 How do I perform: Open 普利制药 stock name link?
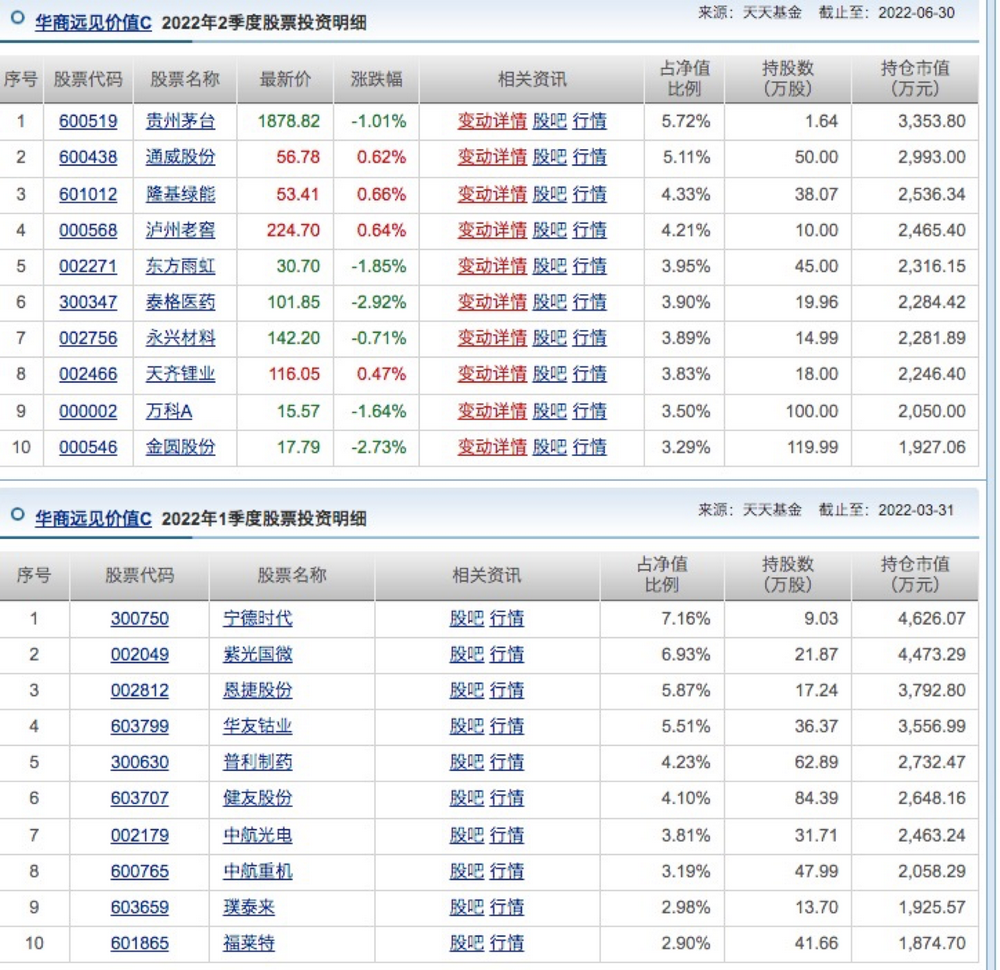(x=258, y=762)
